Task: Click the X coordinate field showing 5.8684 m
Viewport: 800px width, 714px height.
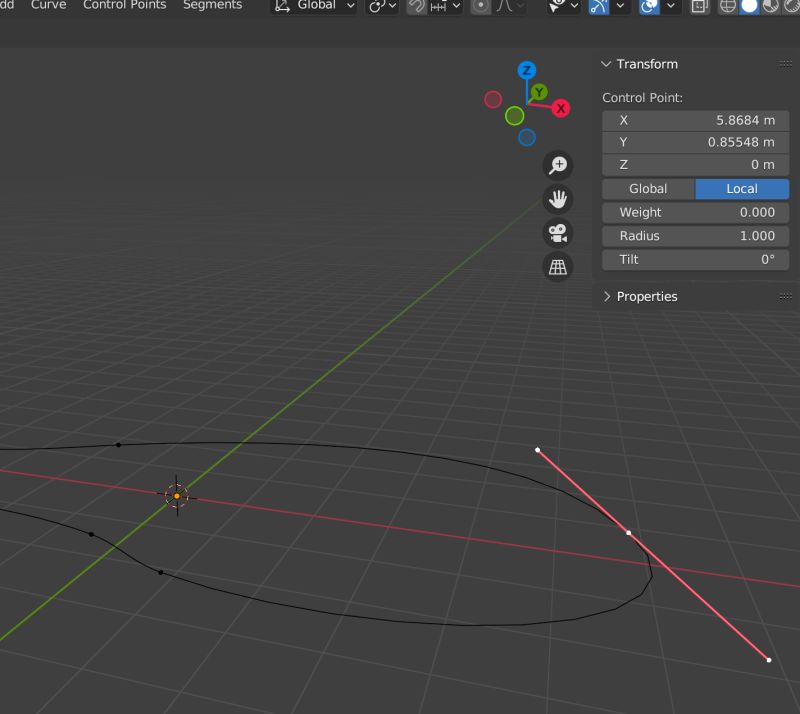Action: tap(695, 120)
